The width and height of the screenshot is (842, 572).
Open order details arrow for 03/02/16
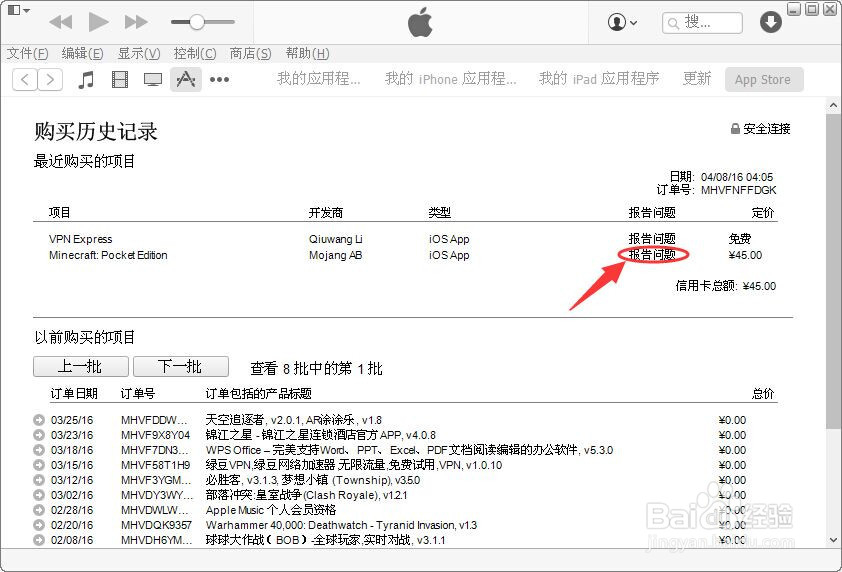(x=39, y=495)
